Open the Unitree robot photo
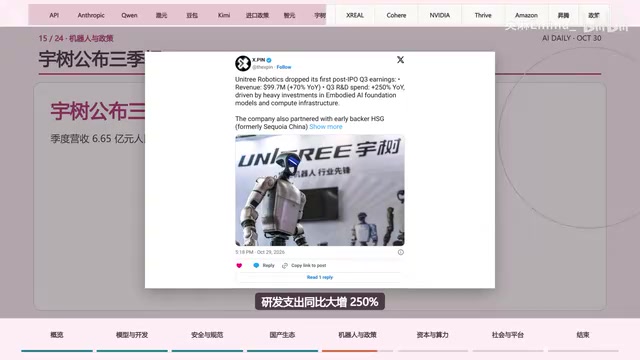 point(320,190)
